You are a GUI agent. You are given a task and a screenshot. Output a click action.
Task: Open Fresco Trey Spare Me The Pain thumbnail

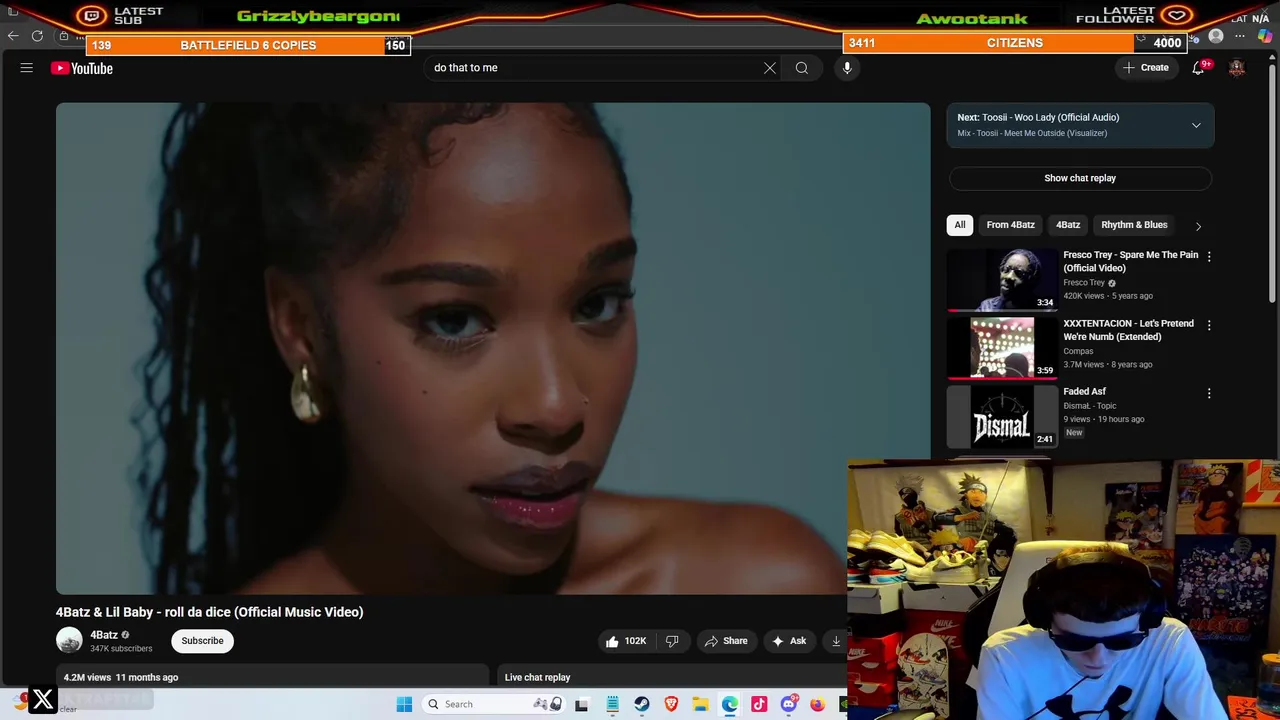(x=1002, y=280)
